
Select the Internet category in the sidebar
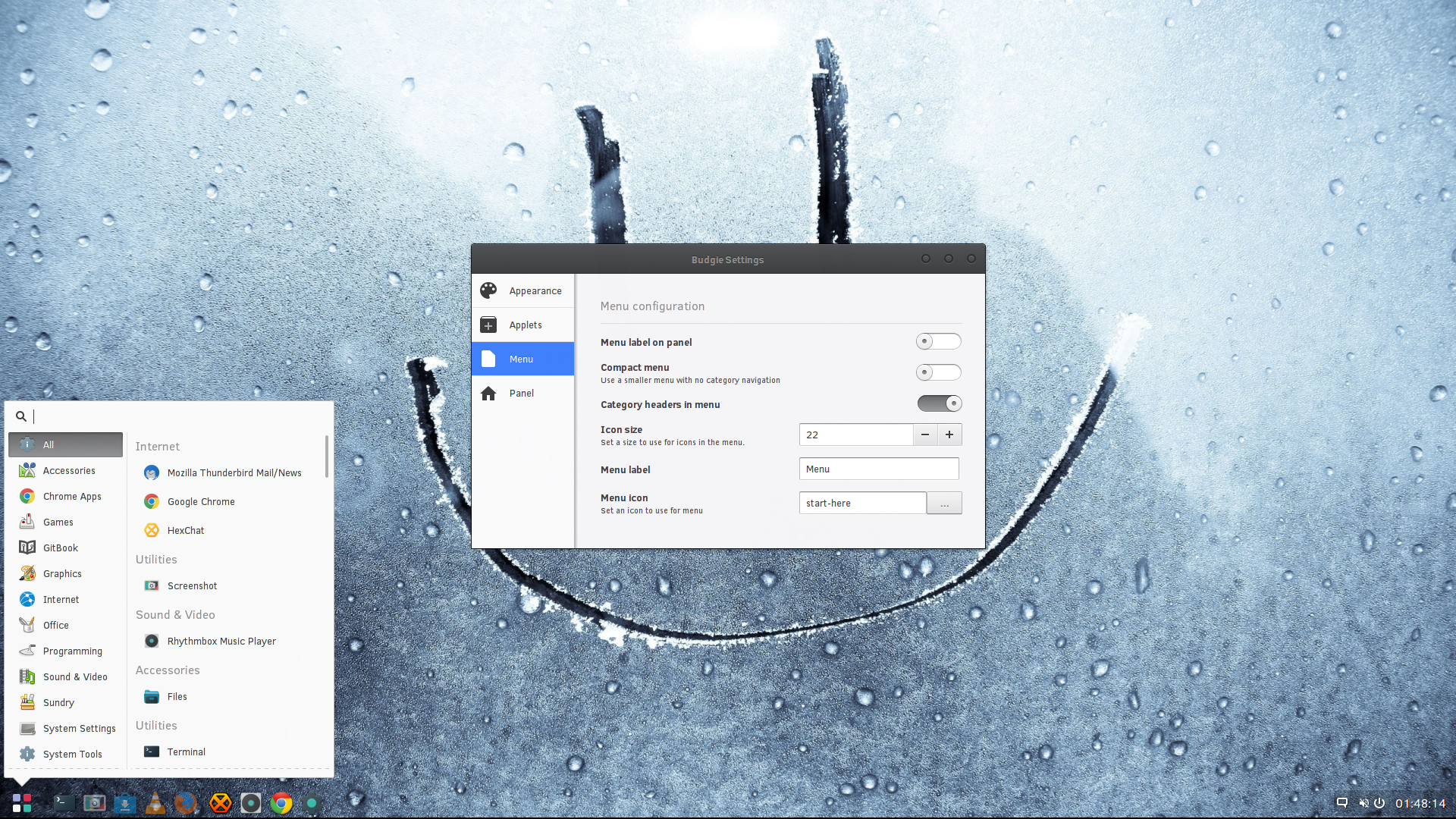[x=65, y=600]
